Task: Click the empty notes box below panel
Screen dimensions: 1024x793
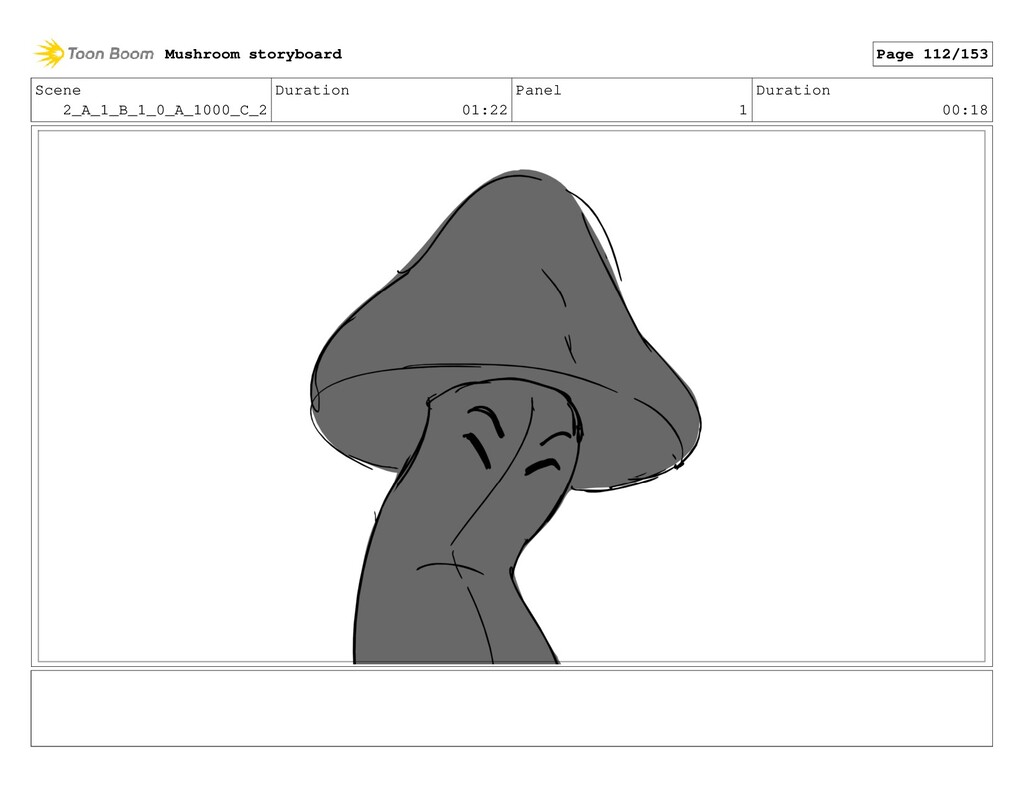Action: [x=511, y=708]
